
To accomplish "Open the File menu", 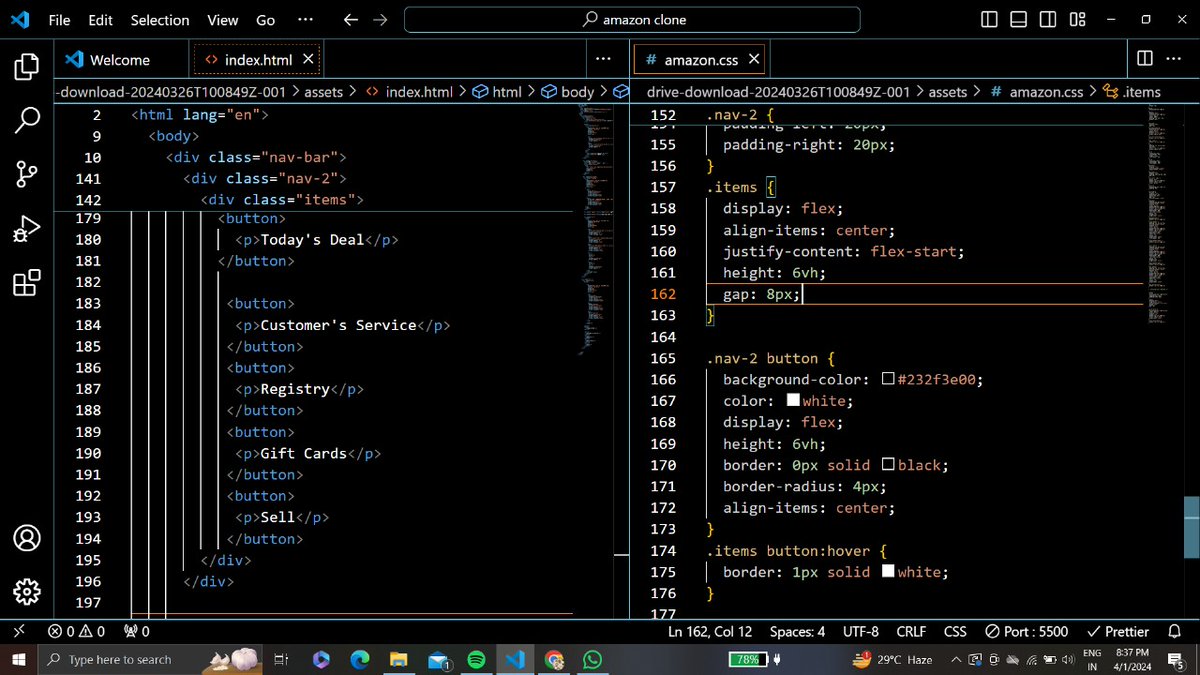I will click(x=59, y=20).
